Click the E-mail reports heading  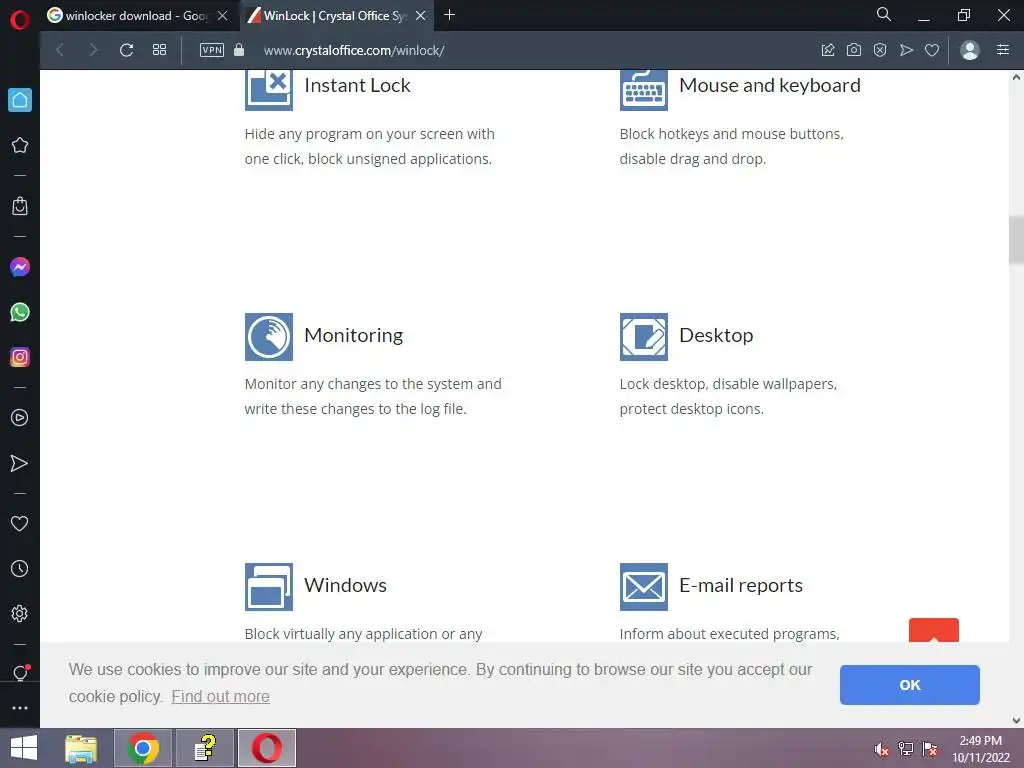pyautogui.click(x=741, y=586)
